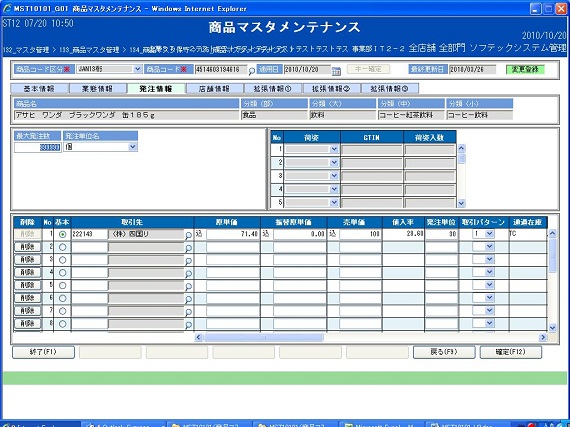Viewport: 570px width, 427px height.
Task: Switch to 基本情報 tab
Action: pyautogui.click(x=39, y=89)
